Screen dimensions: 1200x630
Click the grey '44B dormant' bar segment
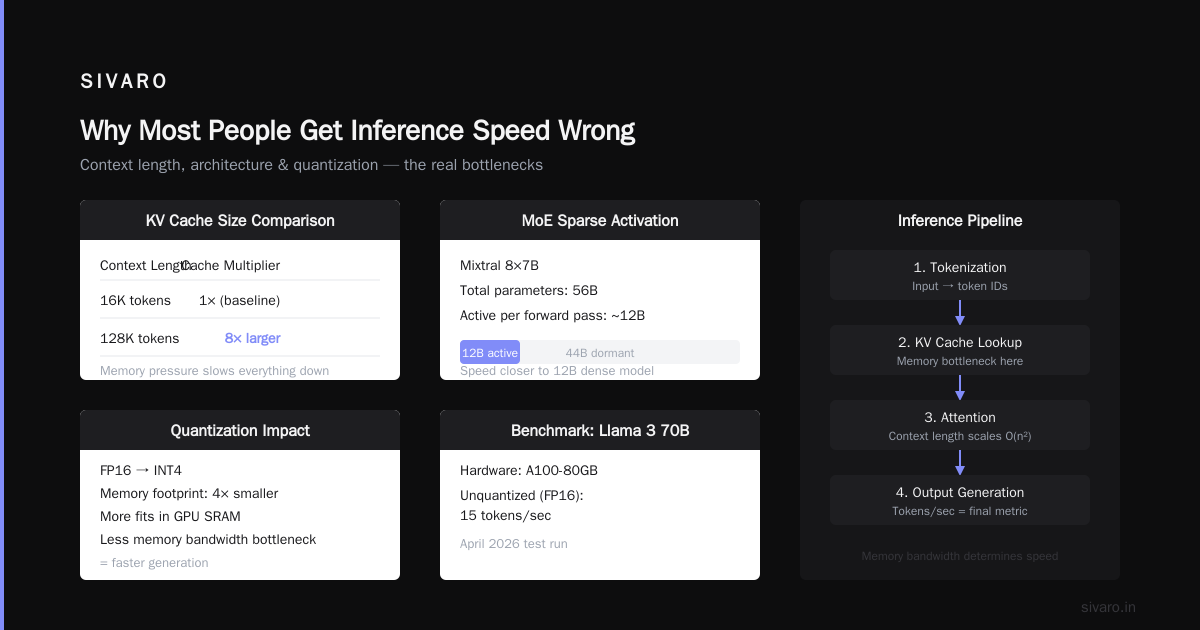coord(630,352)
